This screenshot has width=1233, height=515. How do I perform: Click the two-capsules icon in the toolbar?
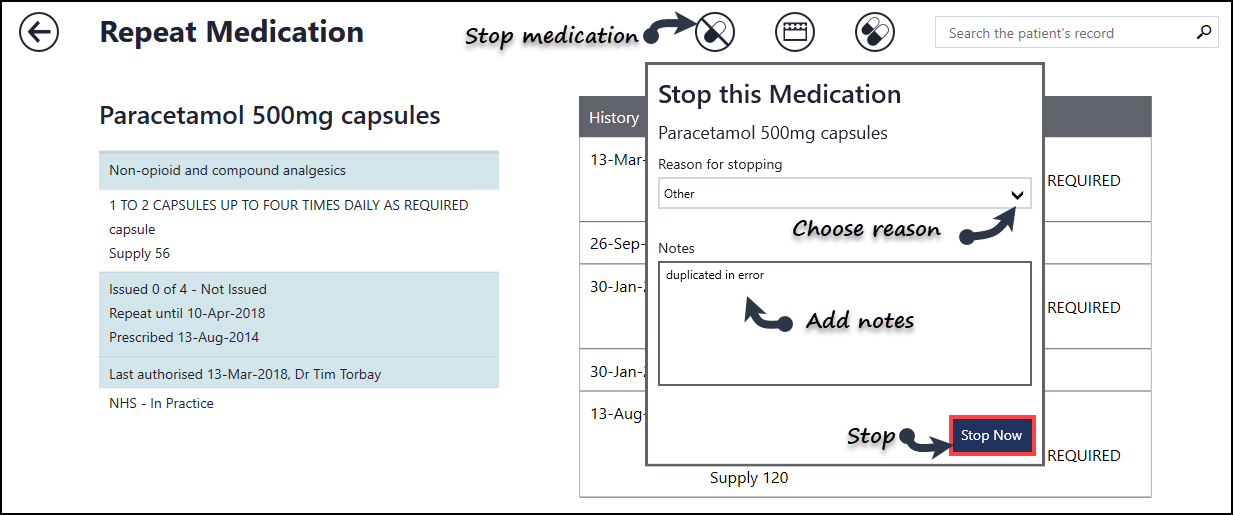(874, 33)
